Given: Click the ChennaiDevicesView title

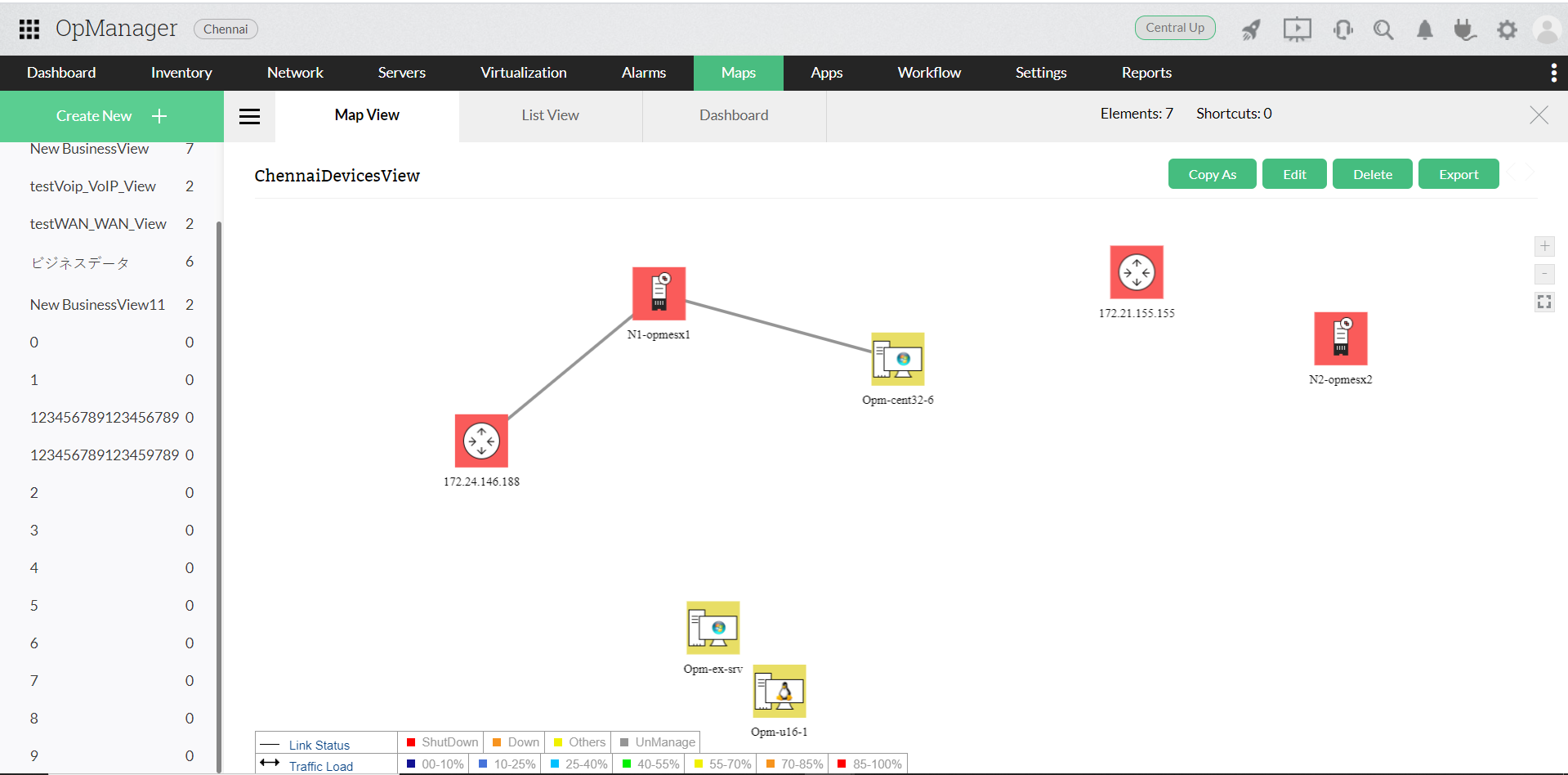Looking at the screenshot, I should point(337,176).
